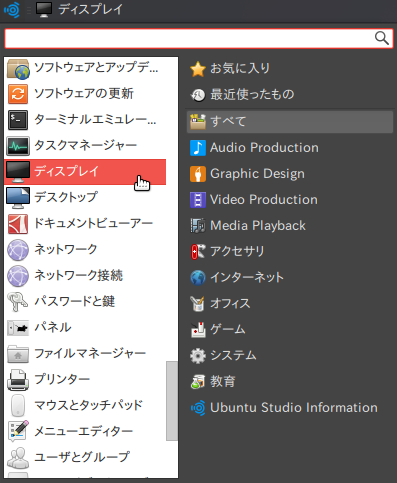This screenshot has height=483, width=397.
Task: Launch パスワードと鍵
Action: (x=85, y=302)
